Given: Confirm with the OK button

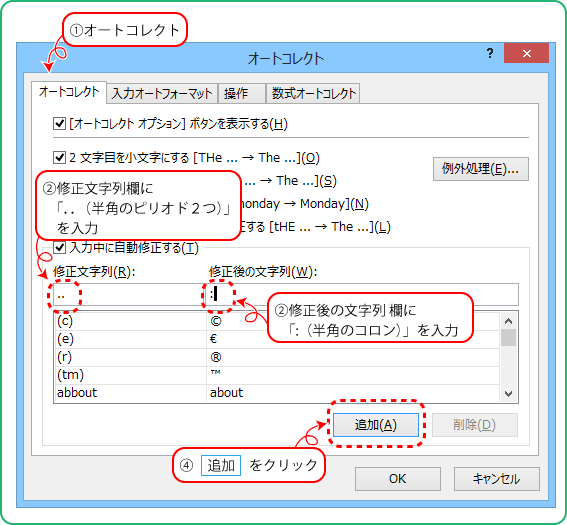Looking at the screenshot, I should [397, 479].
